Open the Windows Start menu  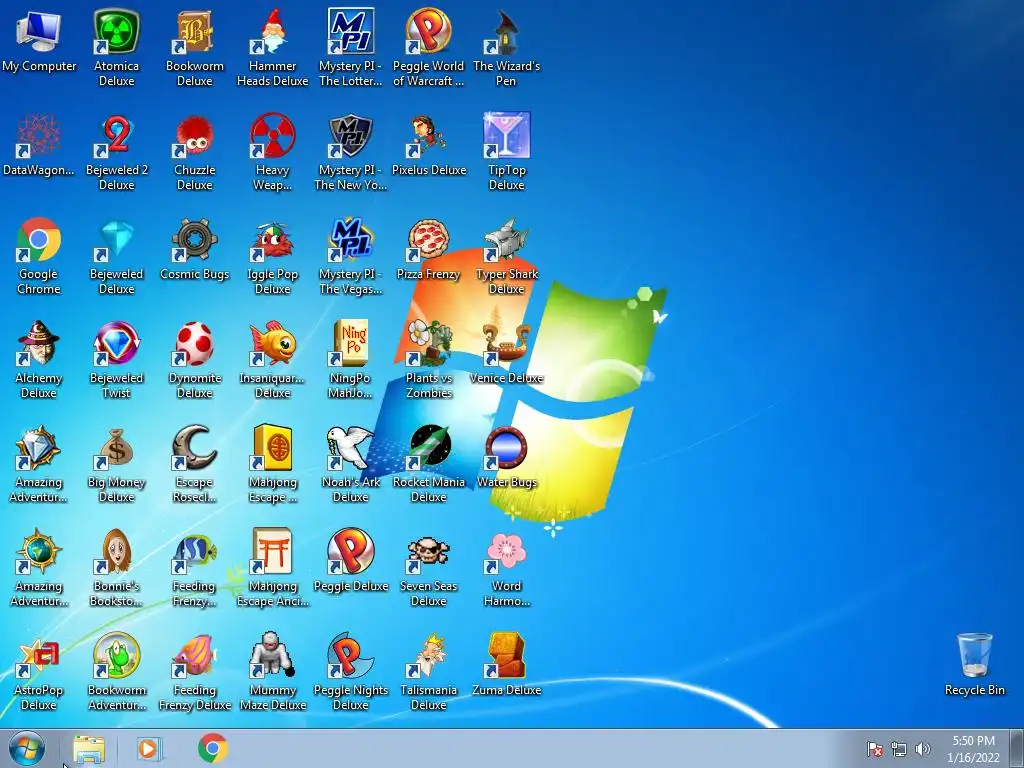coord(27,749)
